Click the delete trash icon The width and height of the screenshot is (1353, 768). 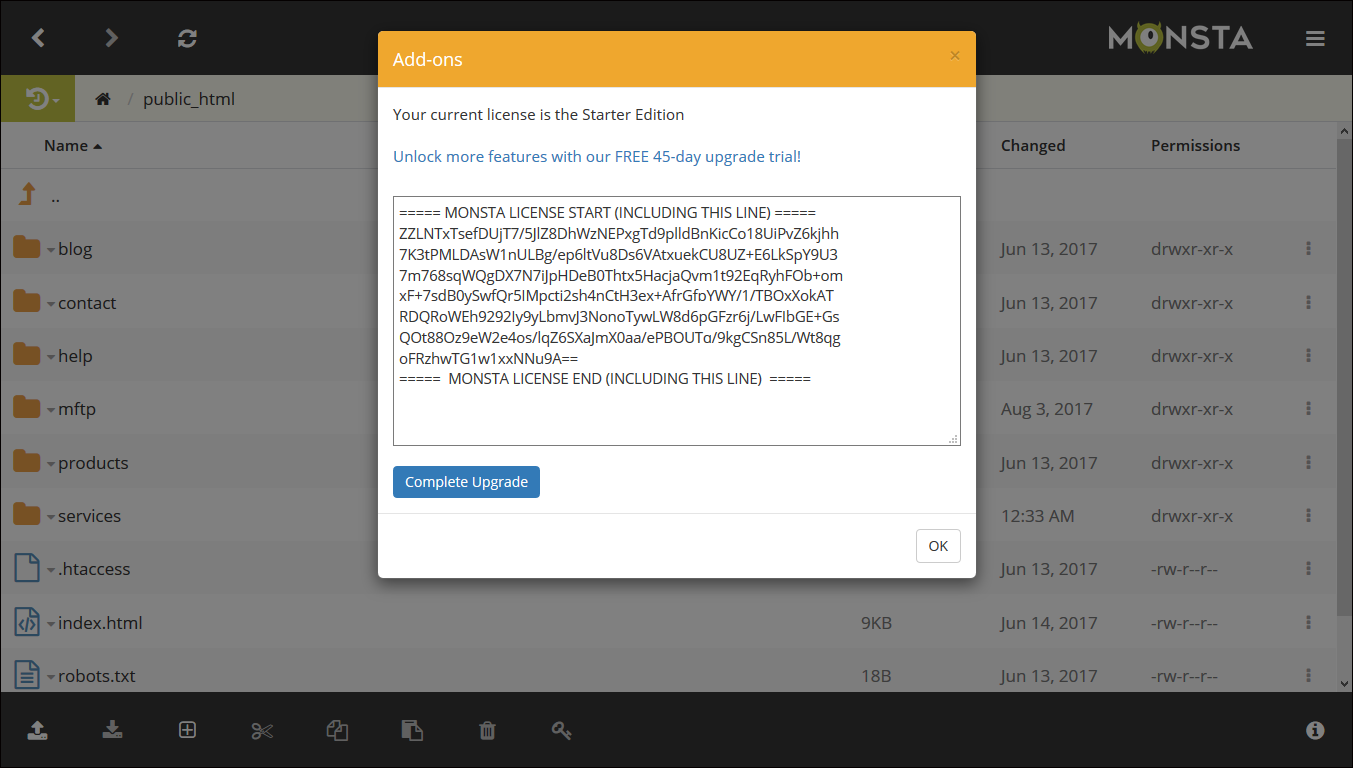[487, 730]
